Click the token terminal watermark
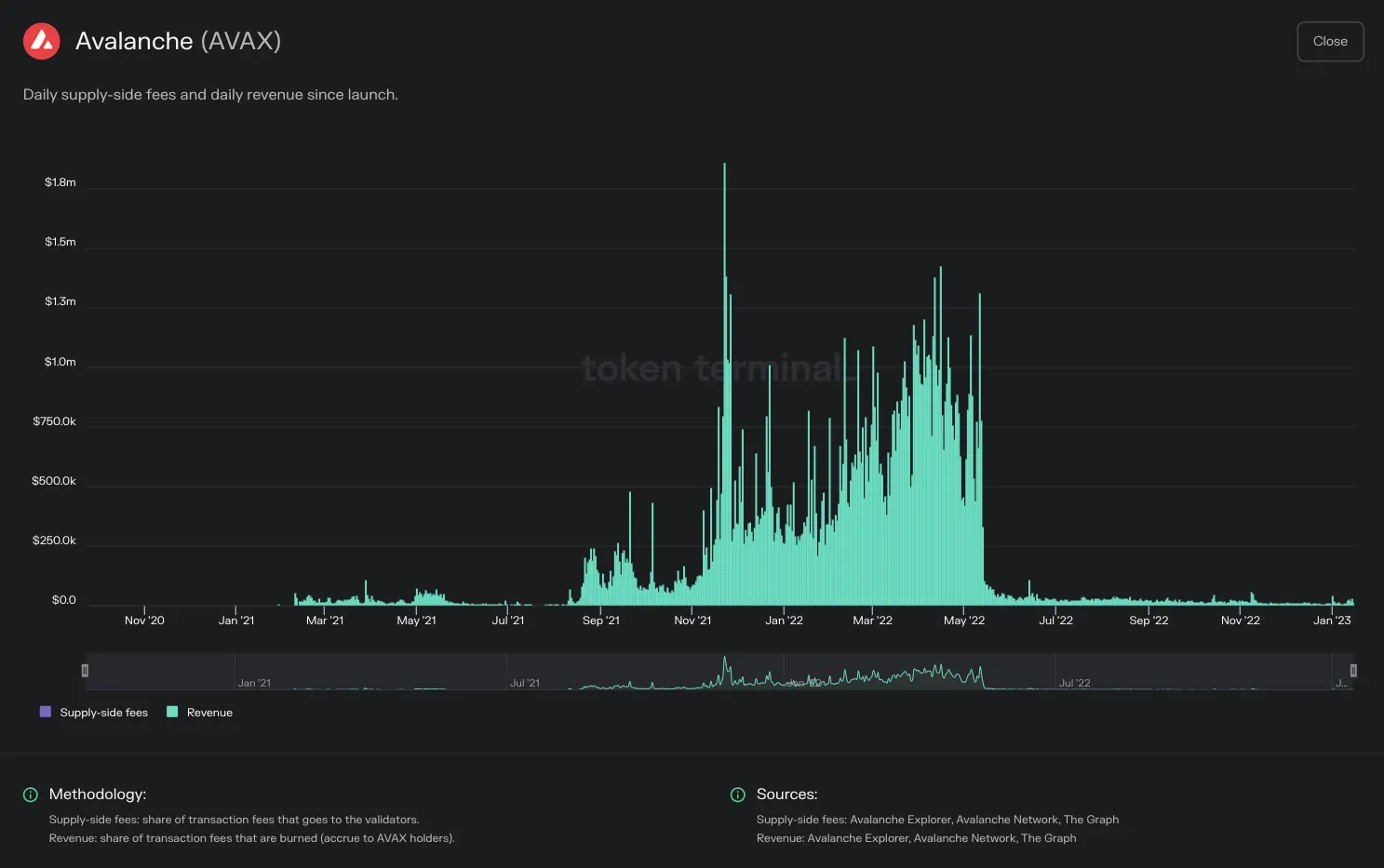This screenshot has height=868, width=1384. pyautogui.click(x=718, y=368)
